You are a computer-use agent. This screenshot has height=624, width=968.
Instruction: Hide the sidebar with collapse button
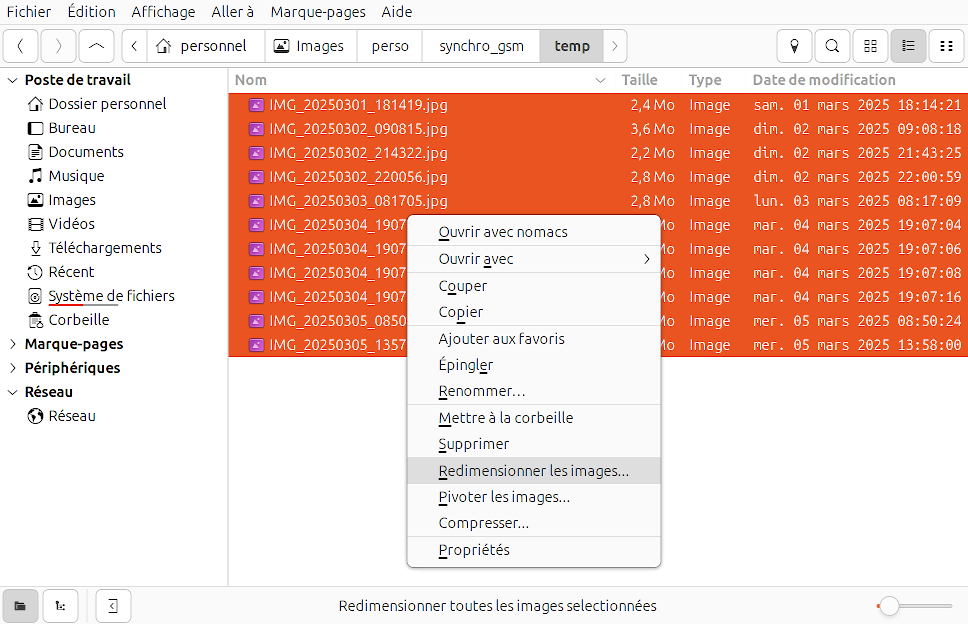pos(113,606)
